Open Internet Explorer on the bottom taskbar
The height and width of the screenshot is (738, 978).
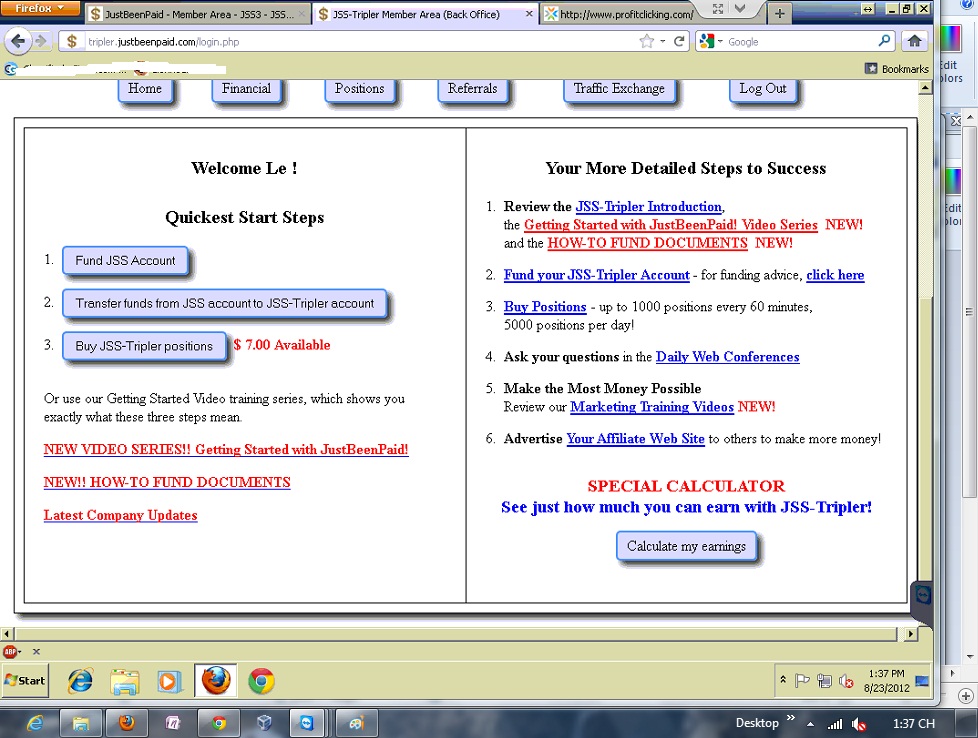click(x=35, y=723)
